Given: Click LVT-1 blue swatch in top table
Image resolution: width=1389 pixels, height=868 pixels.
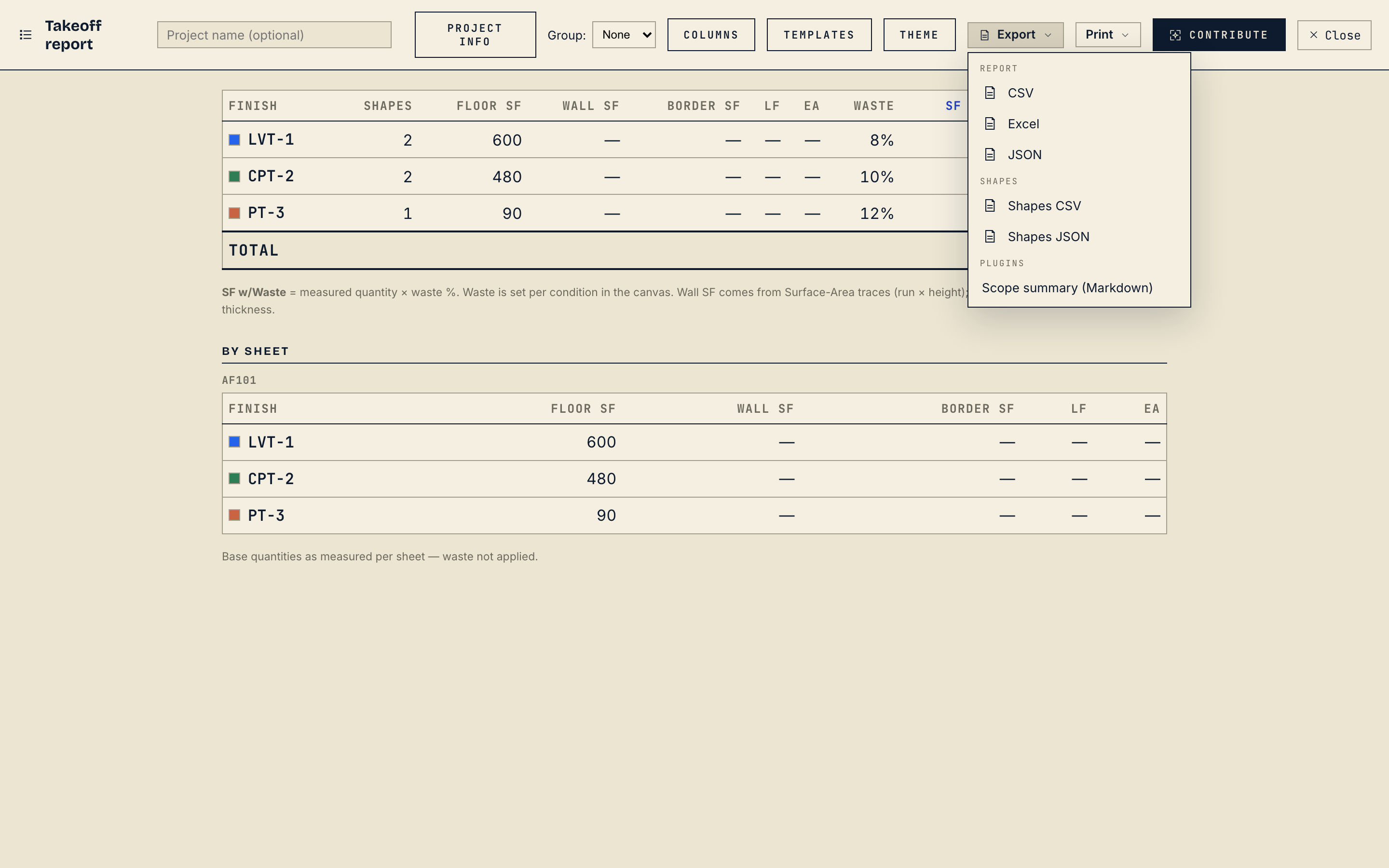Looking at the screenshot, I should point(234,139).
